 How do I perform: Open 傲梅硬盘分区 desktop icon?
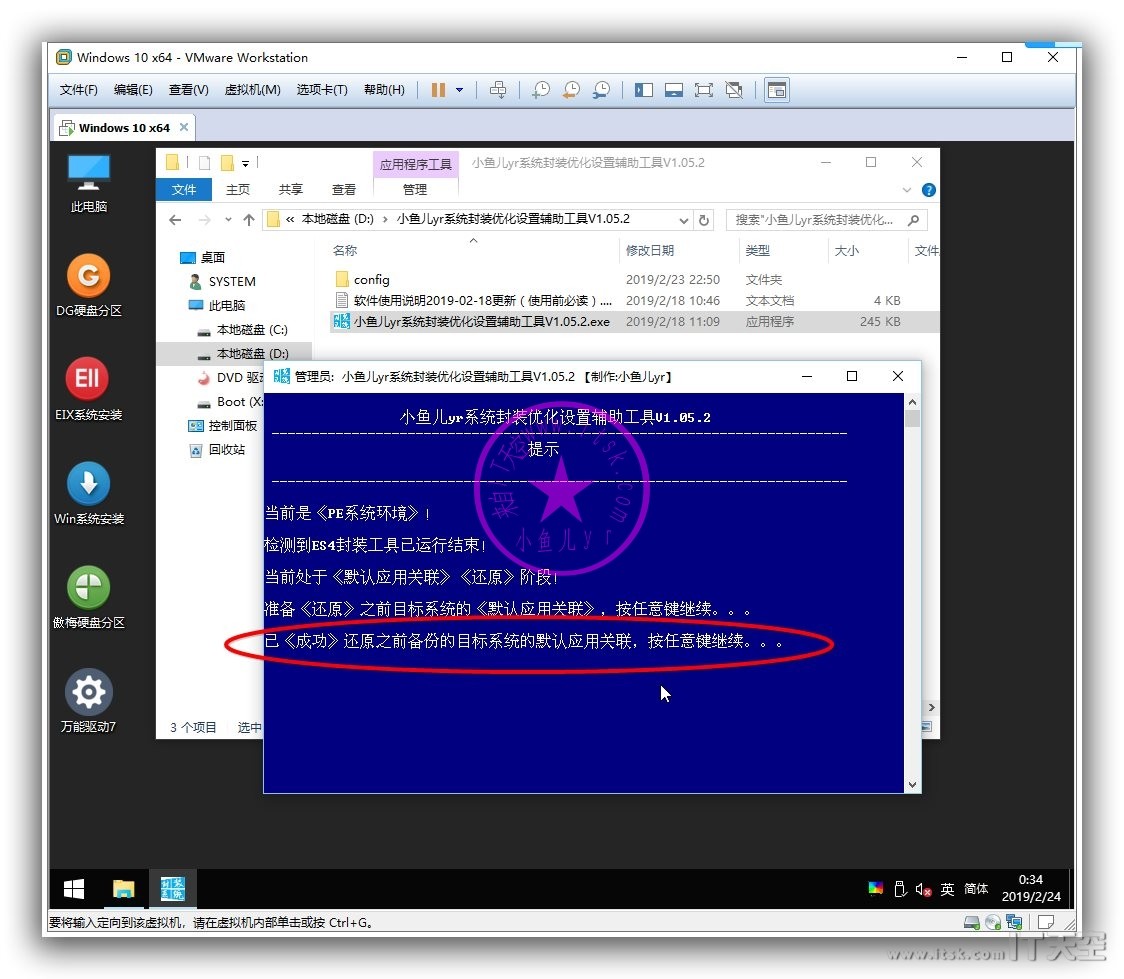(x=89, y=598)
